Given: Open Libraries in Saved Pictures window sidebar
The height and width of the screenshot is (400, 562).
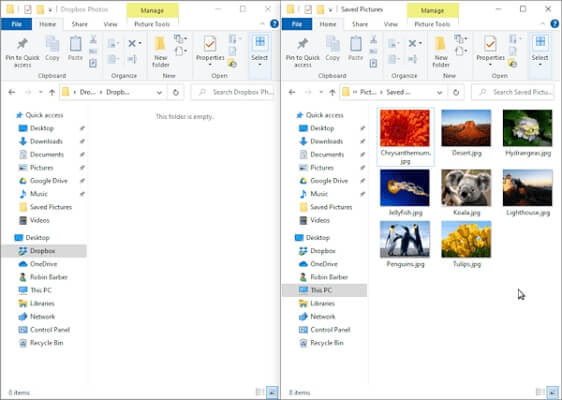Looking at the screenshot, I should pyautogui.click(x=318, y=304).
